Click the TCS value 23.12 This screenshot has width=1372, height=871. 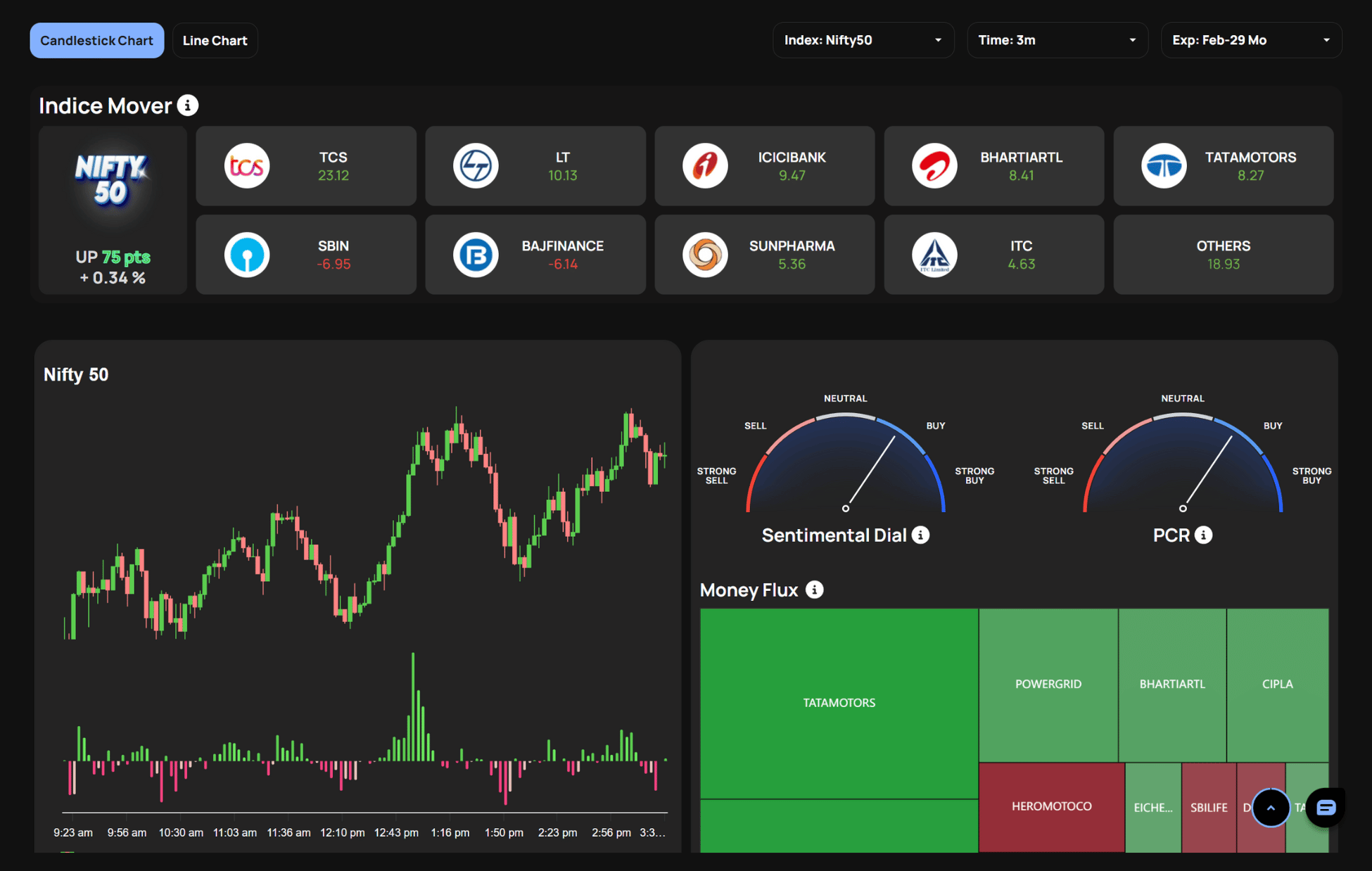pyautogui.click(x=334, y=176)
